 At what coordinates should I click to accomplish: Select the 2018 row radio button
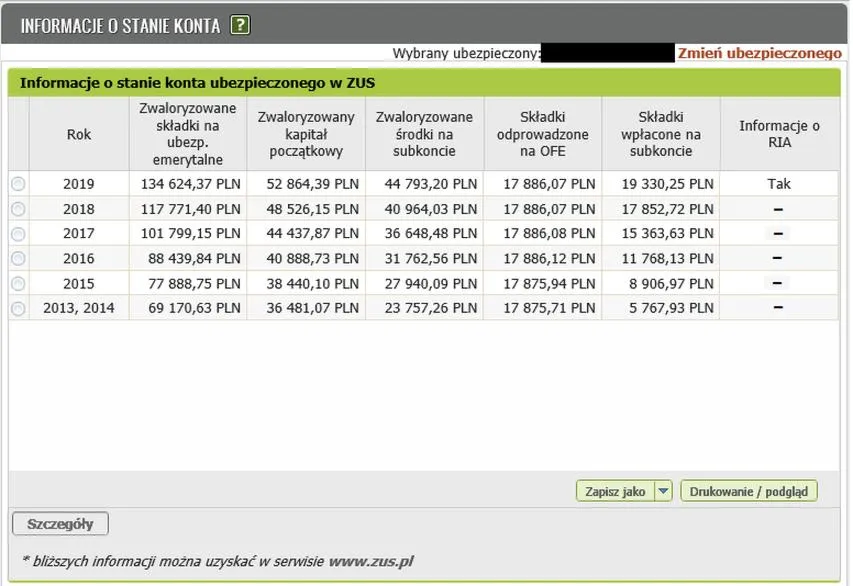18,209
